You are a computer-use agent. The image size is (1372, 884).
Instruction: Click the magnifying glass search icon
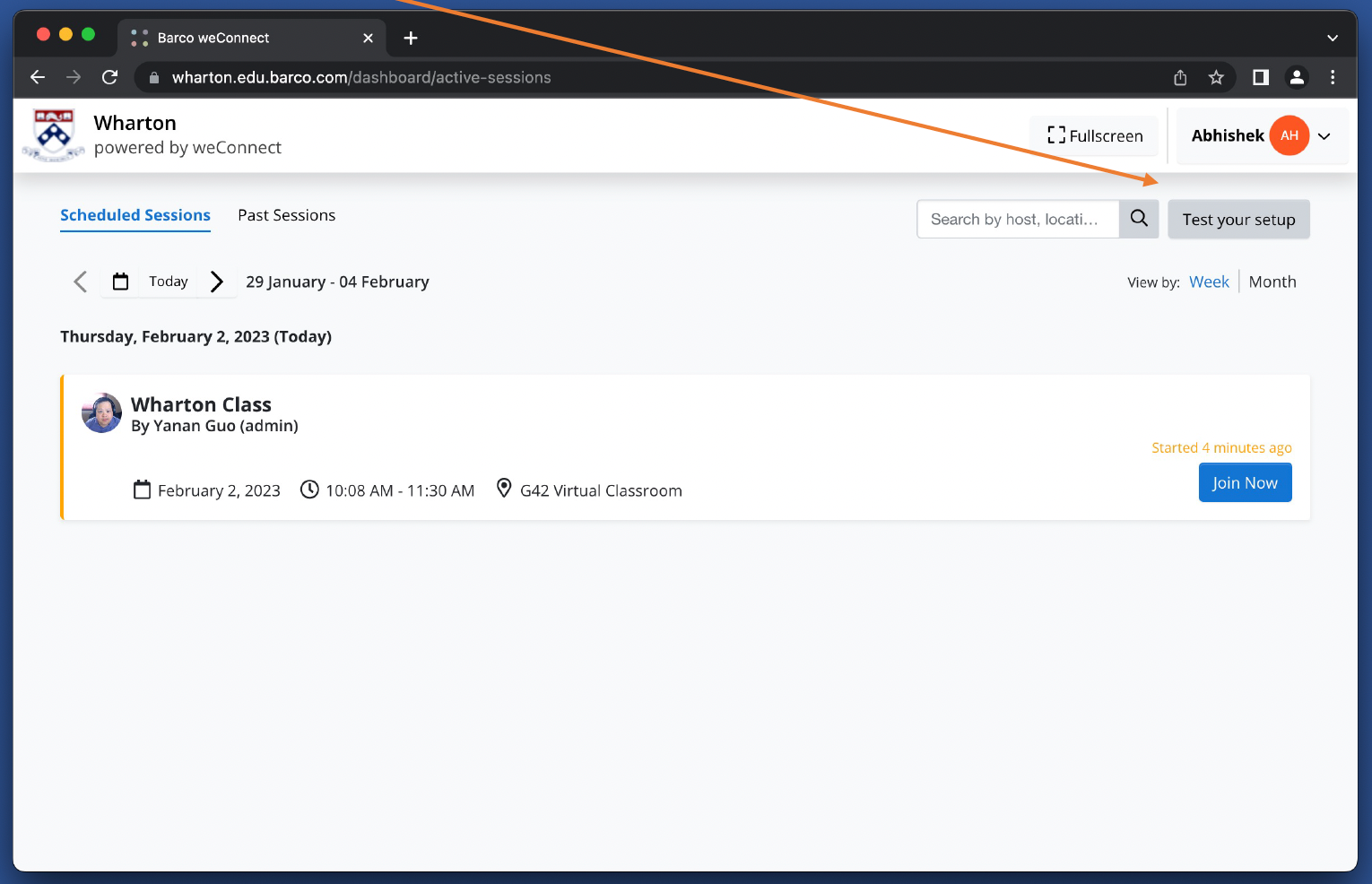point(1139,219)
